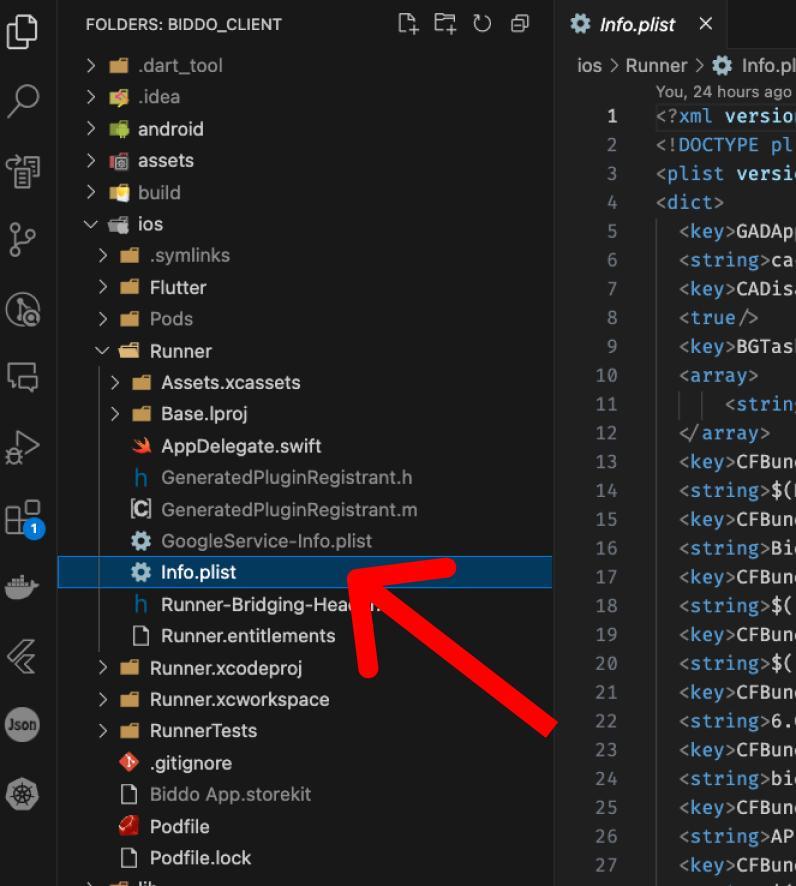The height and width of the screenshot is (886, 796).
Task: Open the Explorer view in activity bar
Action: (23, 31)
